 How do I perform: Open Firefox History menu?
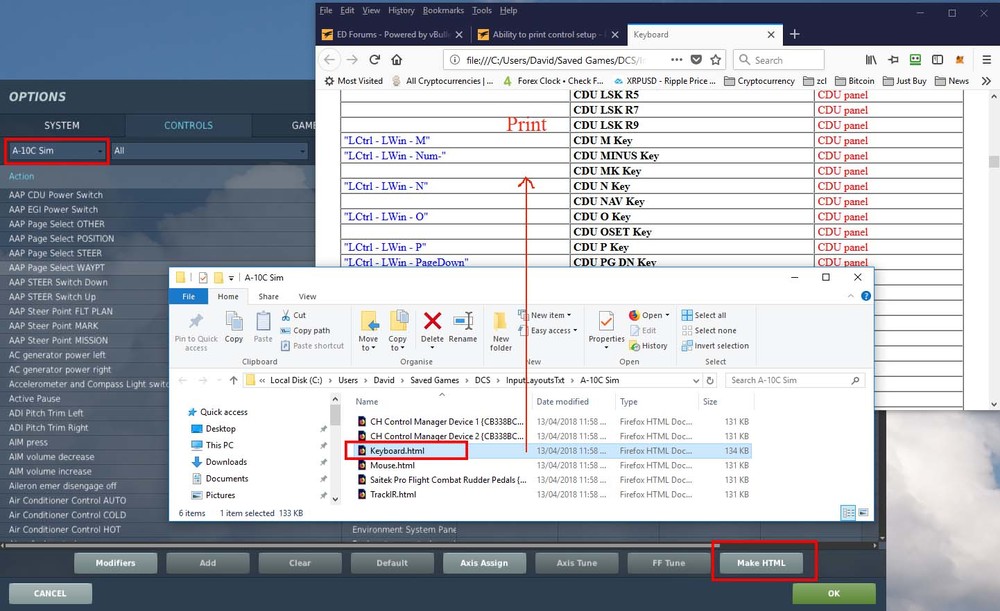pyautogui.click(x=401, y=10)
